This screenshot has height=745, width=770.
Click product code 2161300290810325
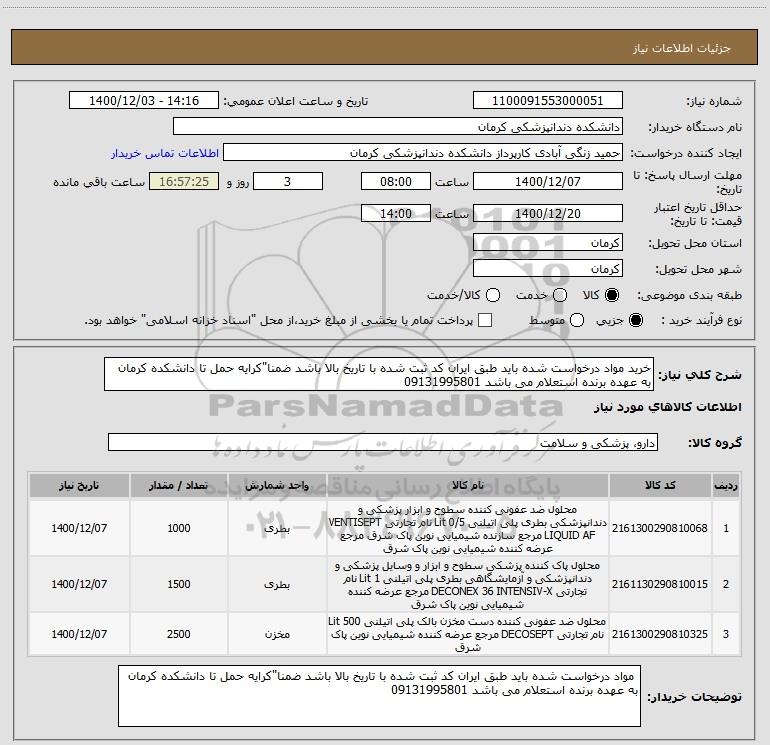(x=660, y=635)
